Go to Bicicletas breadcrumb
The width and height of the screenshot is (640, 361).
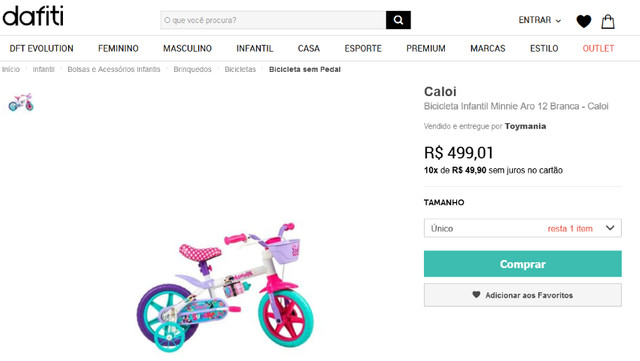(240, 69)
